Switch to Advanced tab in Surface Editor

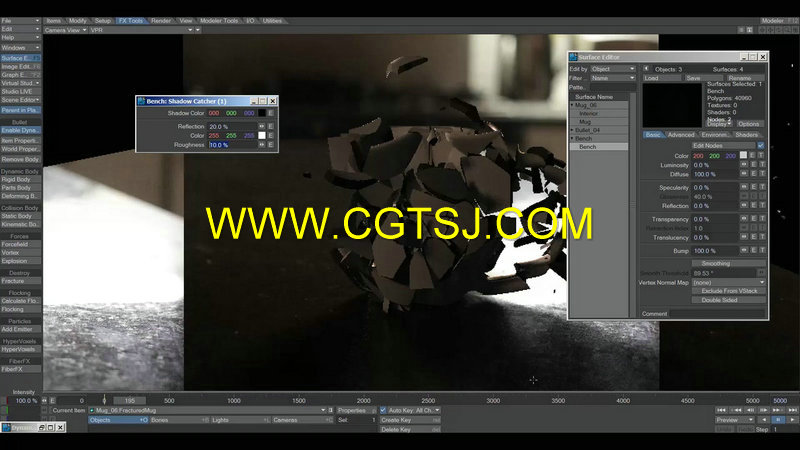[681, 135]
